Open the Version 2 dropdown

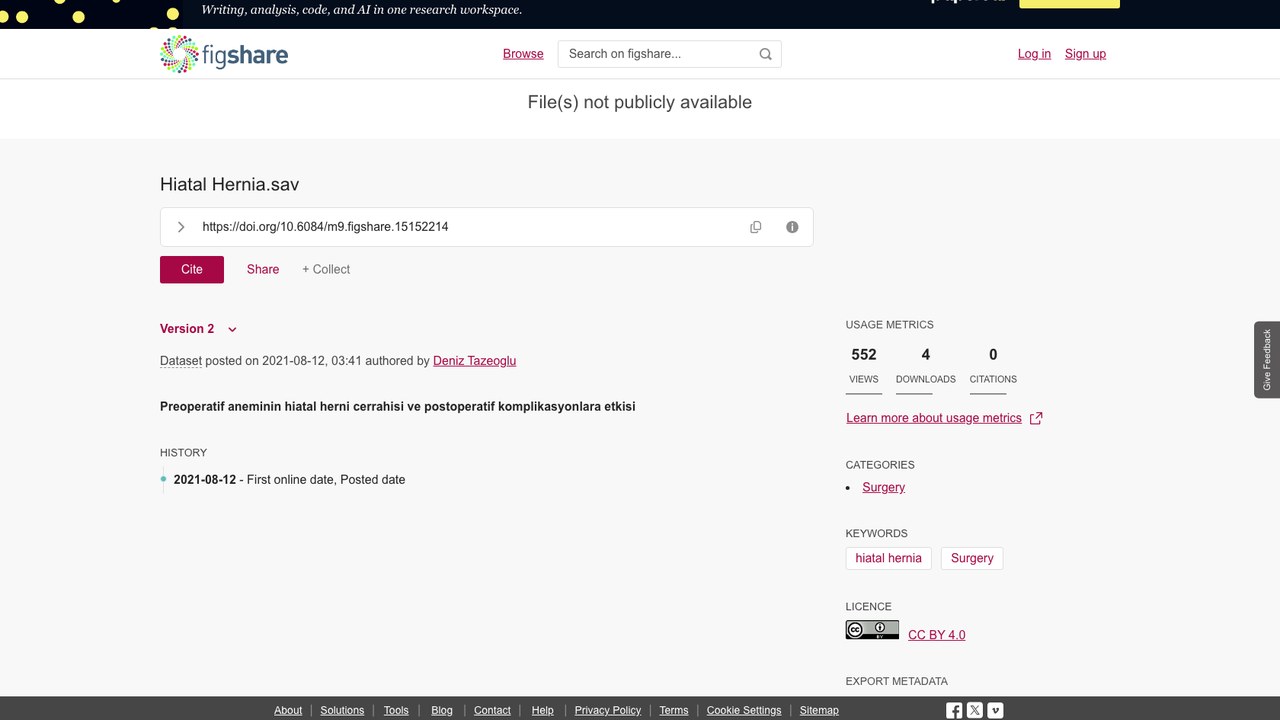point(198,329)
